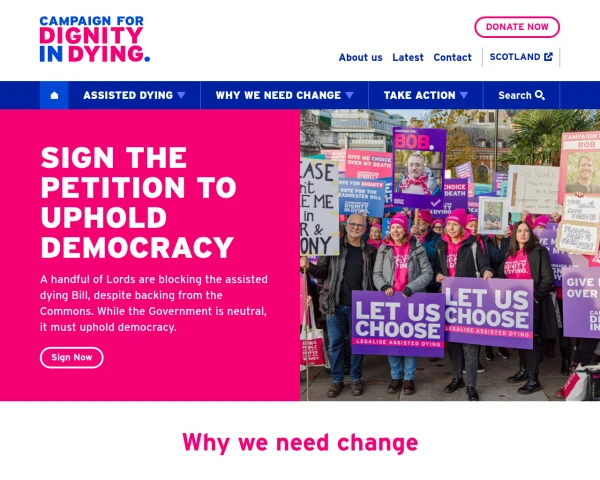Expand the Why We Need Change arrow
The height and width of the screenshot is (480, 600).
pos(349,95)
